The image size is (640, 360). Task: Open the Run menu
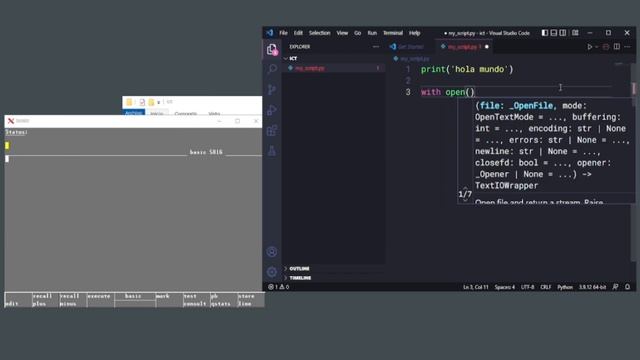pyautogui.click(x=372, y=33)
